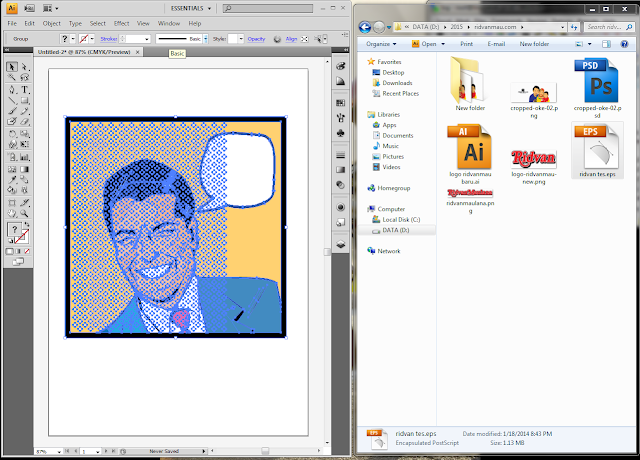The width and height of the screenshot is (640, 460).
Task: Open the zoom level dropdown at bottom
Action: click(59, 451)
